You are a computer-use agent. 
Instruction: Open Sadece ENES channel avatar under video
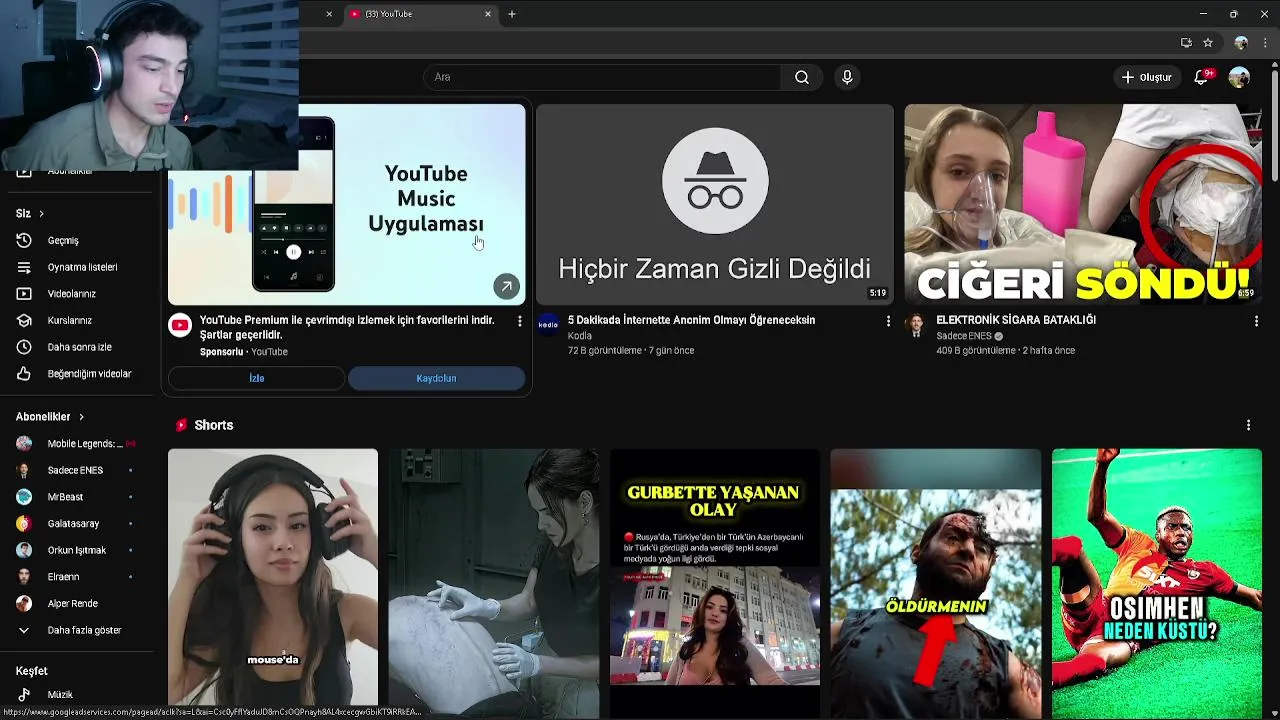pos(916,325)
